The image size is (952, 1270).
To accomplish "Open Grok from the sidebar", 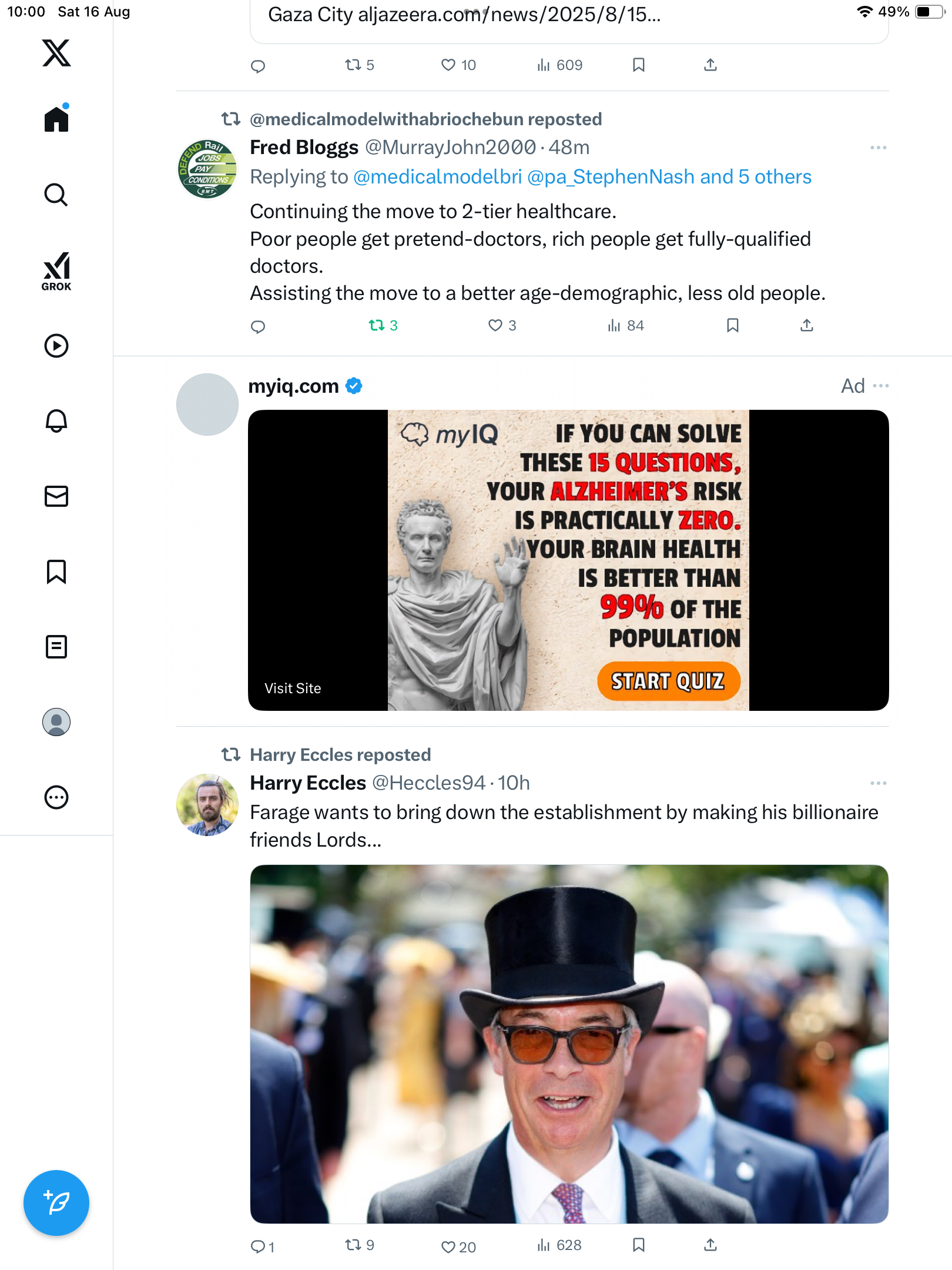I will click(x=56, y=271).
